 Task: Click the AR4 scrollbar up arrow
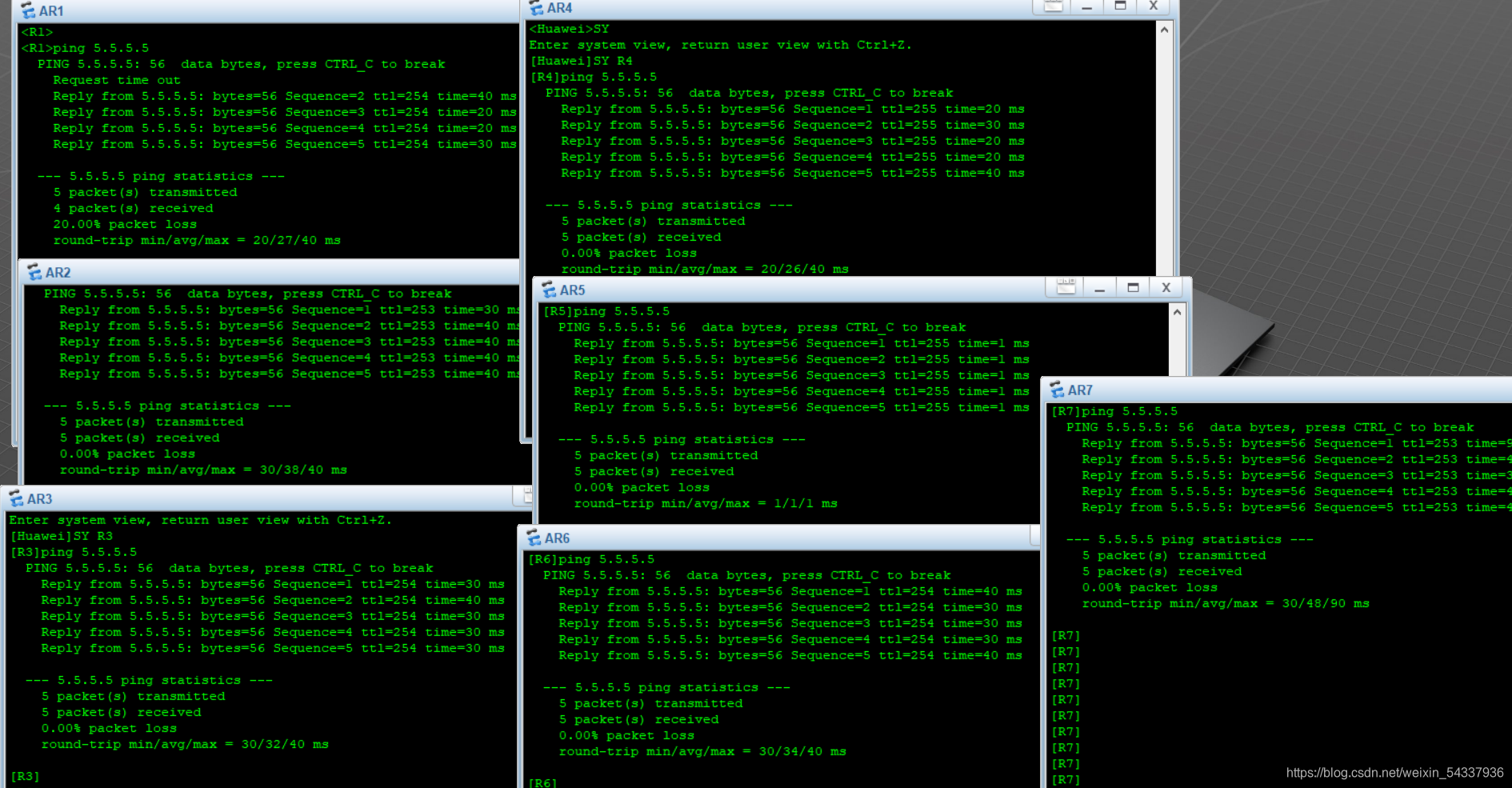[x=1165, y=30]
